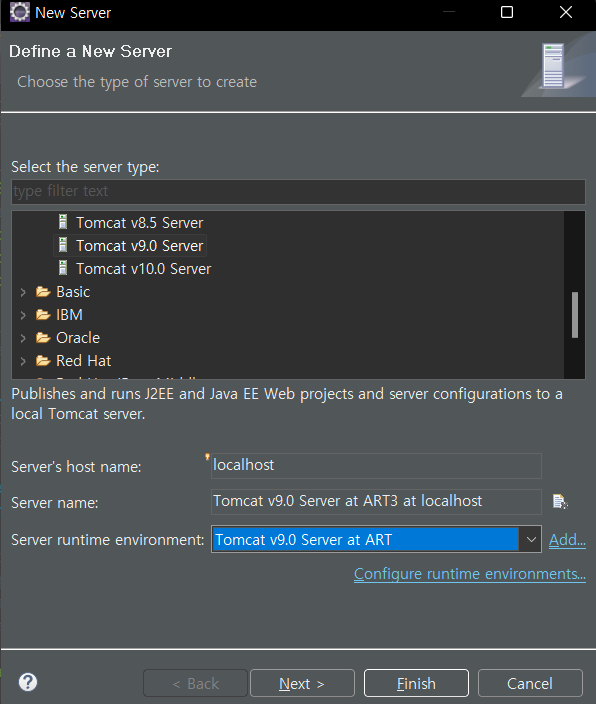Click the Finish button
Viewport: 596px width, 704px height.
click(x=416, y=683)
